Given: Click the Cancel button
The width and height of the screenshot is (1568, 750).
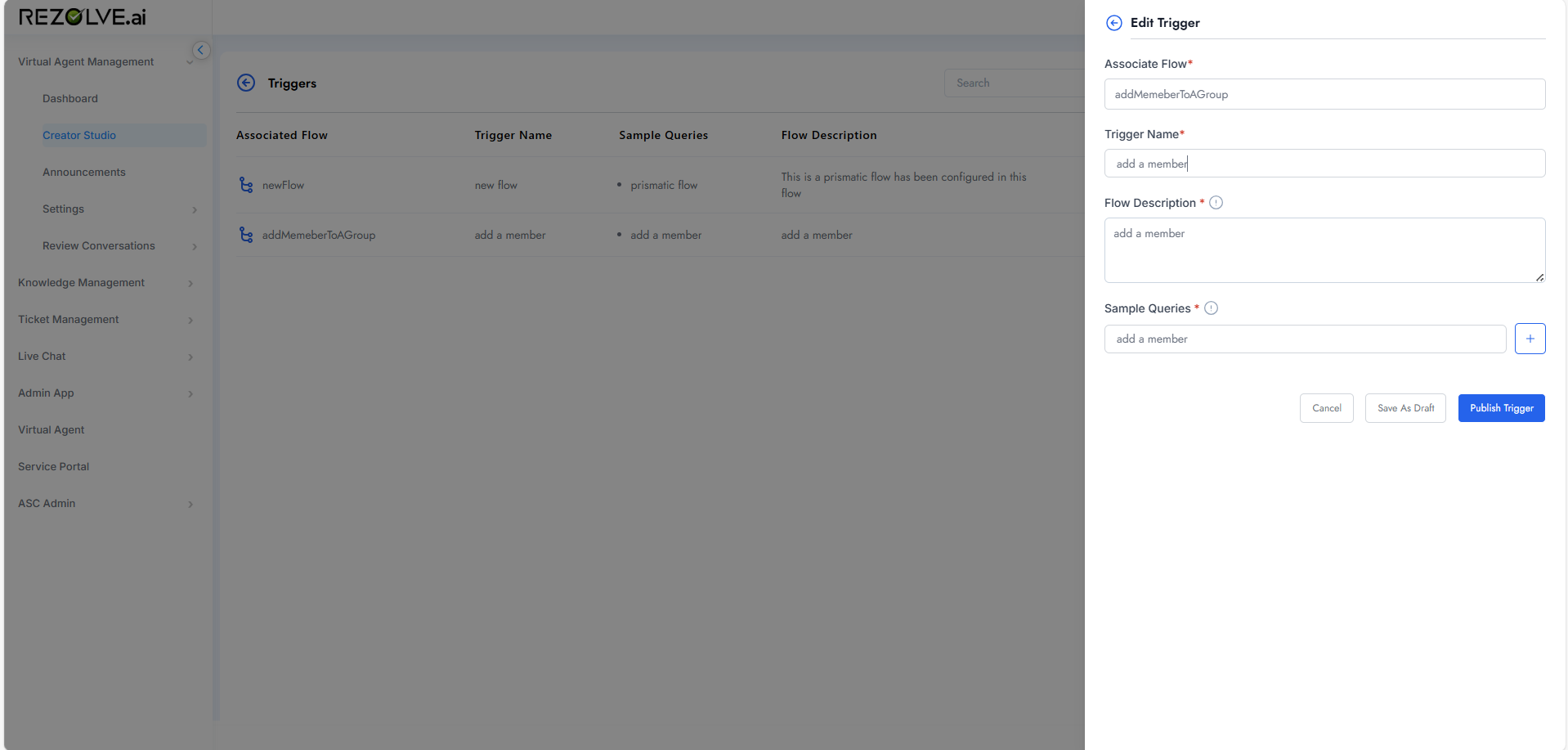Looking at the screenshot, I should click(1326, 407).
